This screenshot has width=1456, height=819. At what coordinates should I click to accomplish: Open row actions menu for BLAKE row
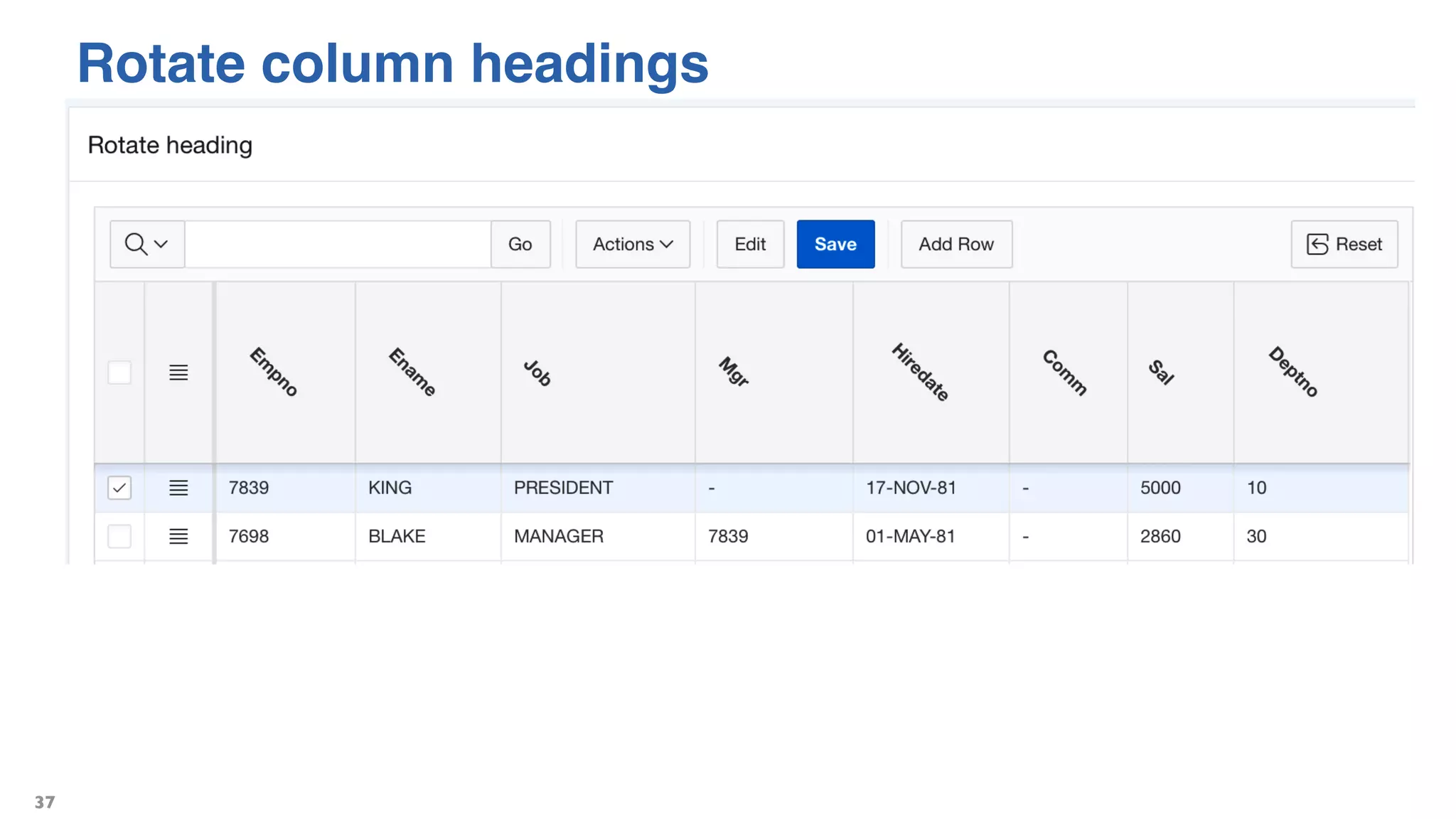click(x=178, y=536)
